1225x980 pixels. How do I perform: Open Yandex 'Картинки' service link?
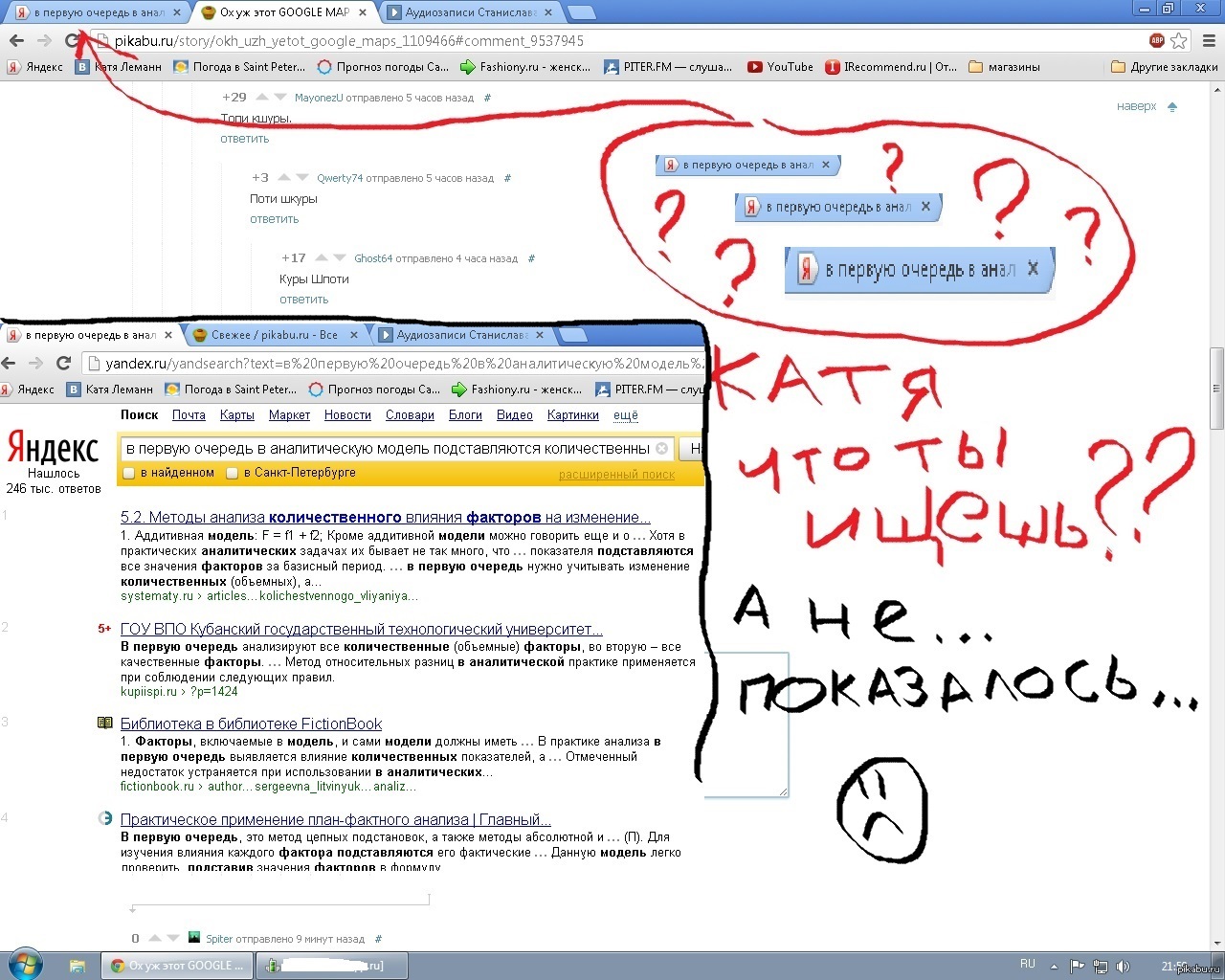pos(572,415)
